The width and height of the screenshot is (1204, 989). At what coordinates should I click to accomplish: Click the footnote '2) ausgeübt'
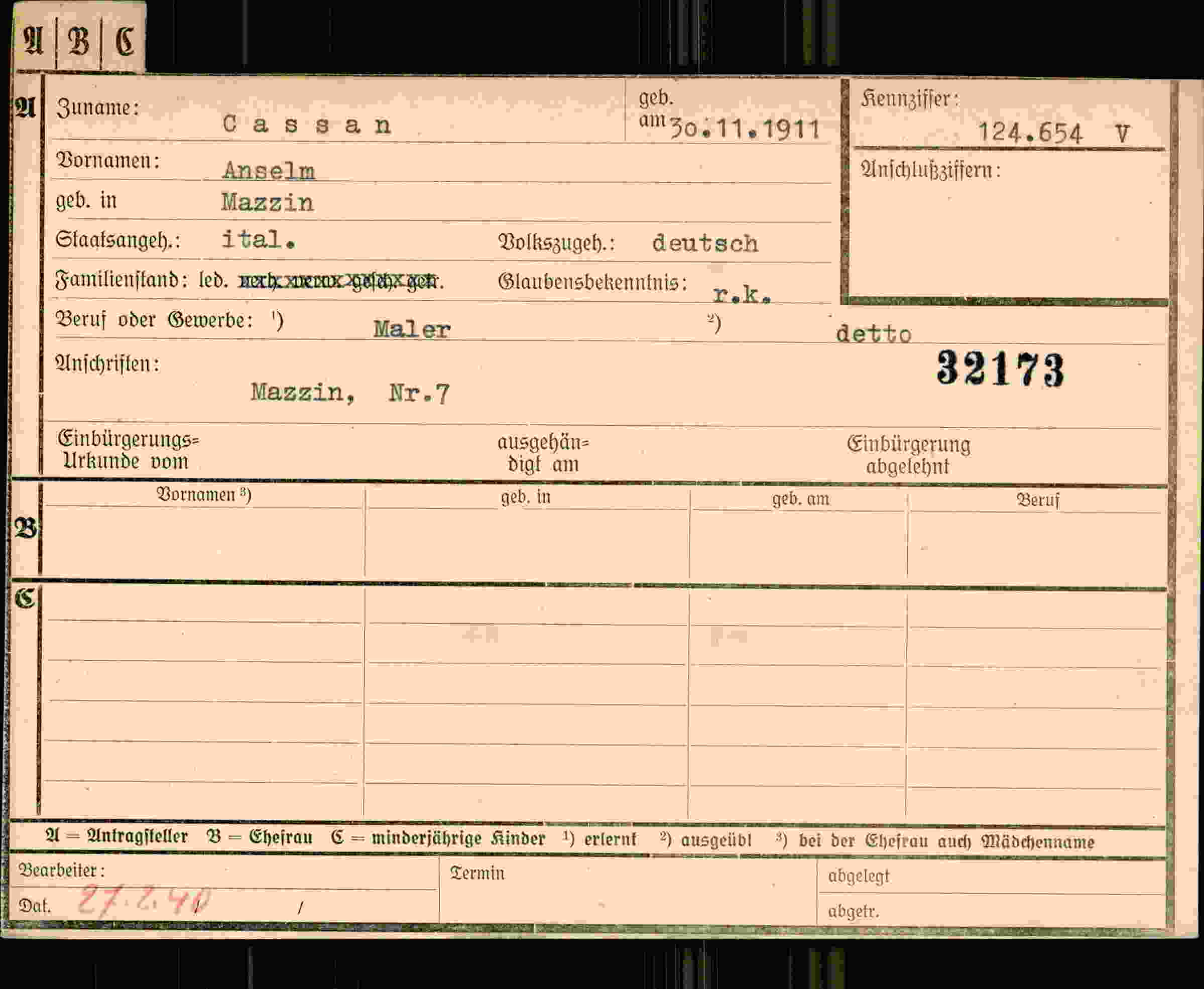point(706,840)
